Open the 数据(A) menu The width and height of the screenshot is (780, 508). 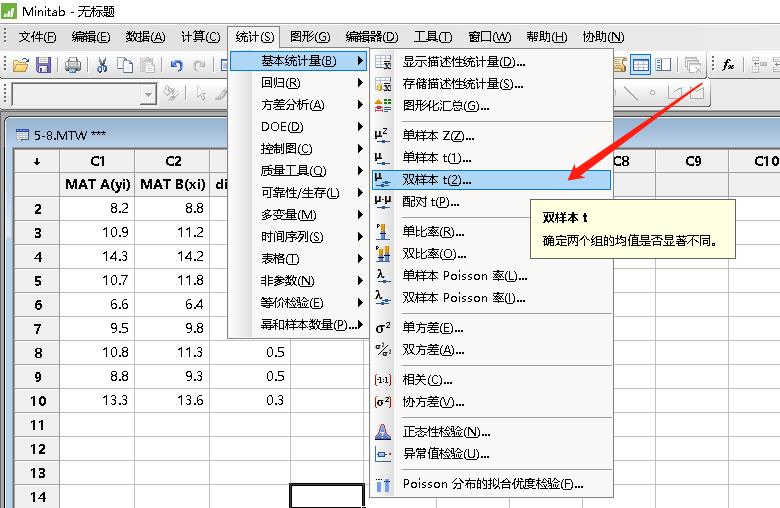(x=145, y=37)
